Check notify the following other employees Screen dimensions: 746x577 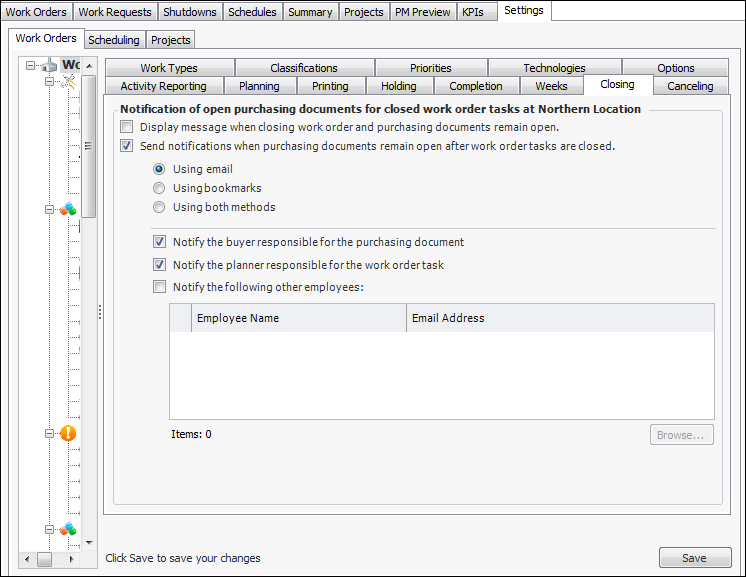pyautogui.click(x=160, y=287)
